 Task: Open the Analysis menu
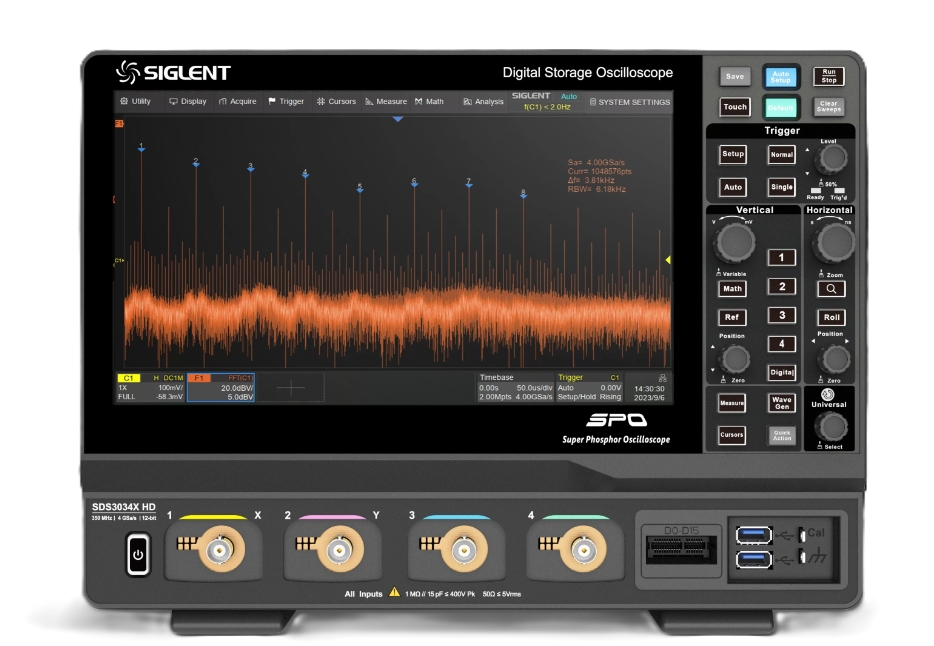point(483,101)
